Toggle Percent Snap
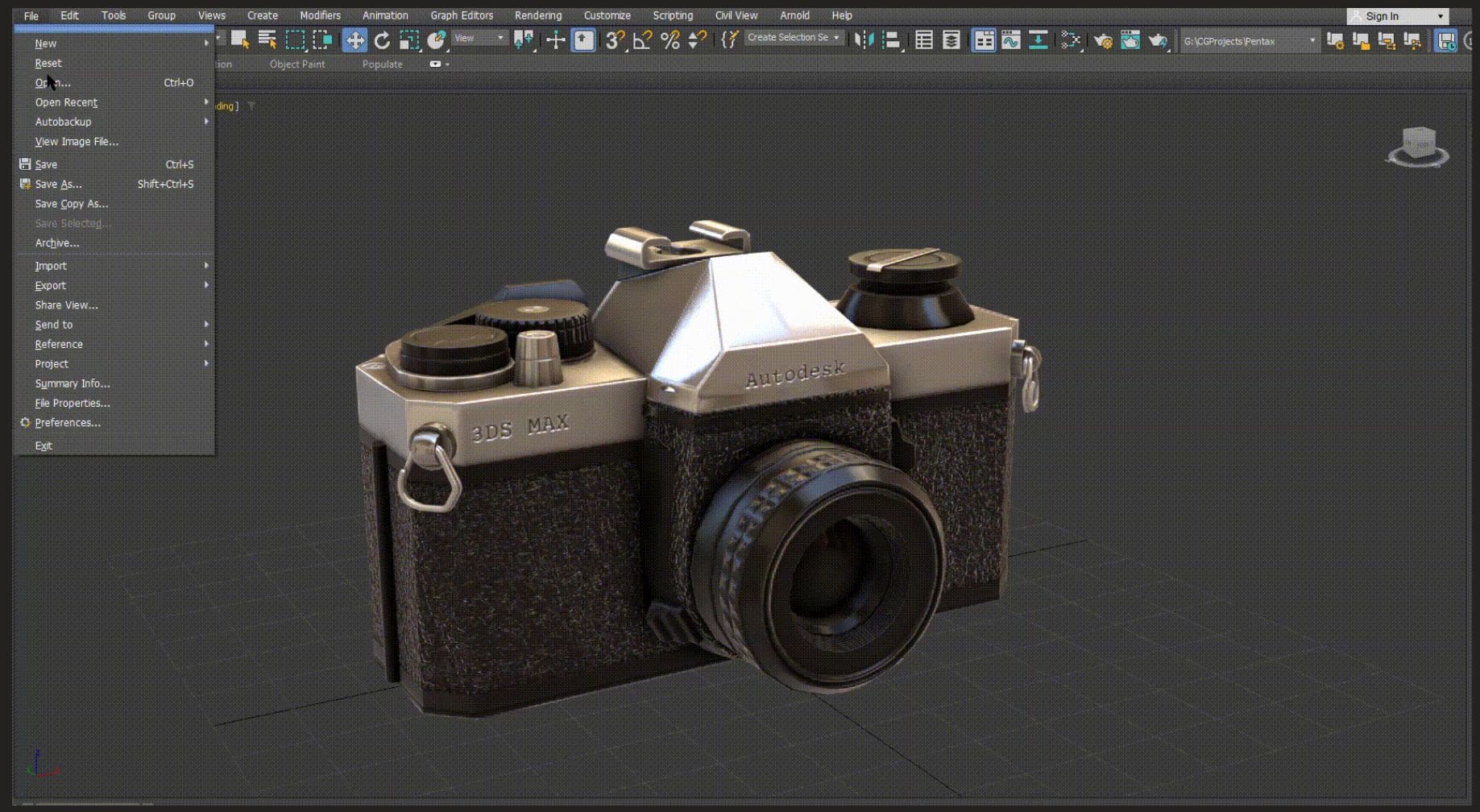The height and width of the screenshot is (812, 1480). pyautogui.click(x=670, y=39)
